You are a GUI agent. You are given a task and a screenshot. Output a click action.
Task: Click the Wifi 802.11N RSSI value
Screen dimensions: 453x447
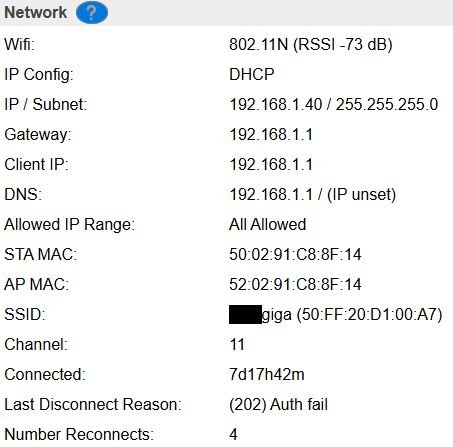(x=311, y=44)
